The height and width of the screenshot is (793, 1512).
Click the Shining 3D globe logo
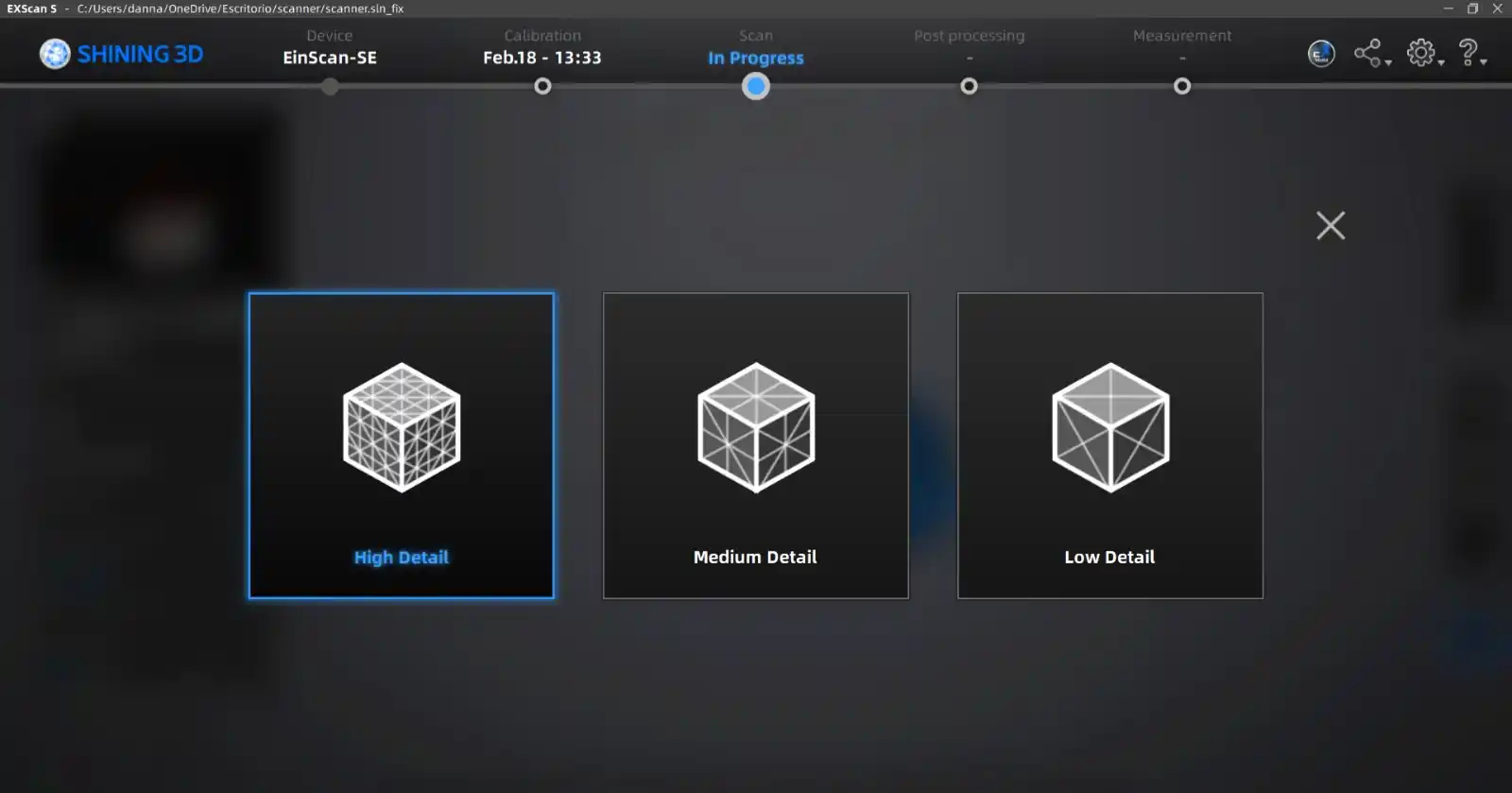click(x=55, y=54)
